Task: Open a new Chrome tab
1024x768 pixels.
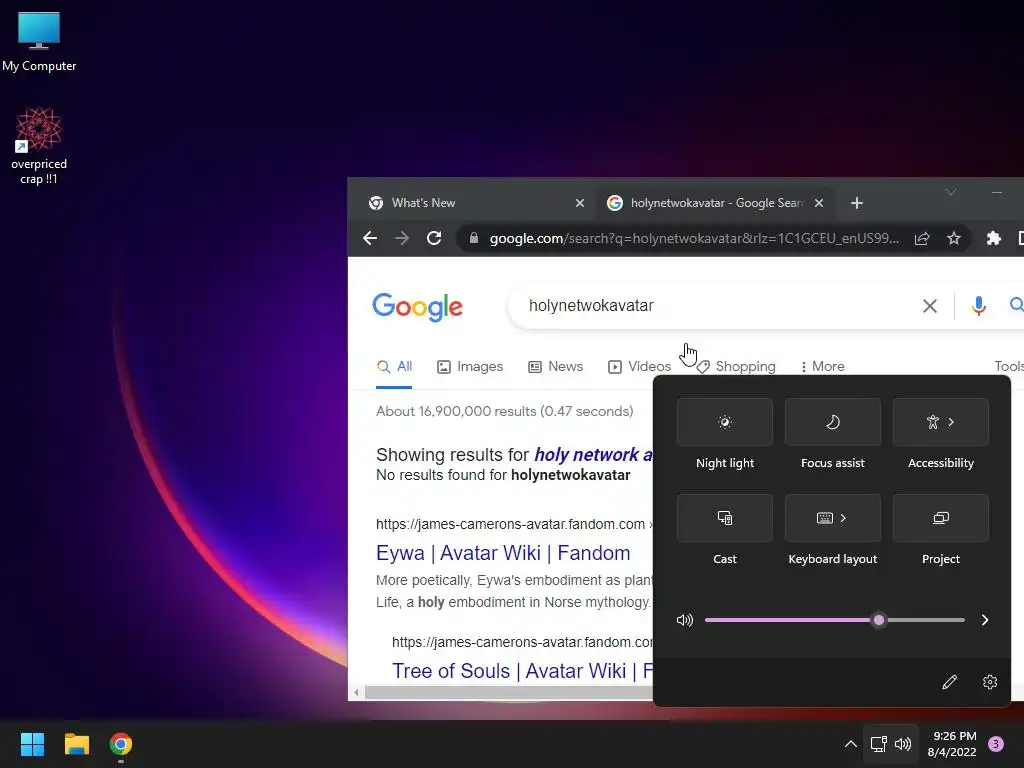Action: tap(857, 203)
